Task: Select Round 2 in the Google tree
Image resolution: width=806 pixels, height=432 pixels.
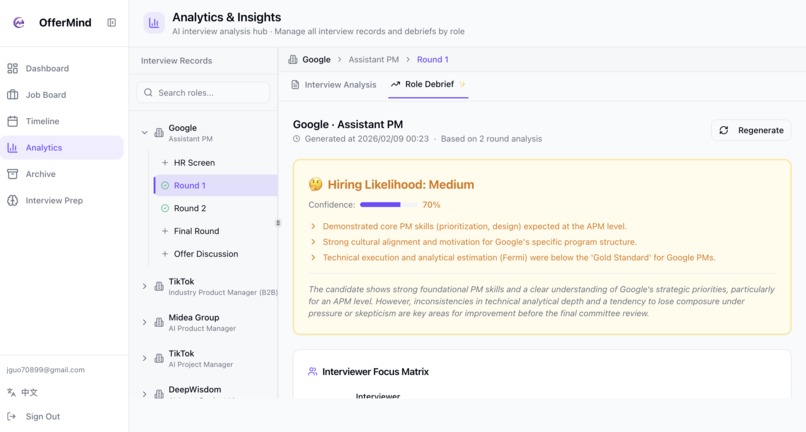Action: 215,208
